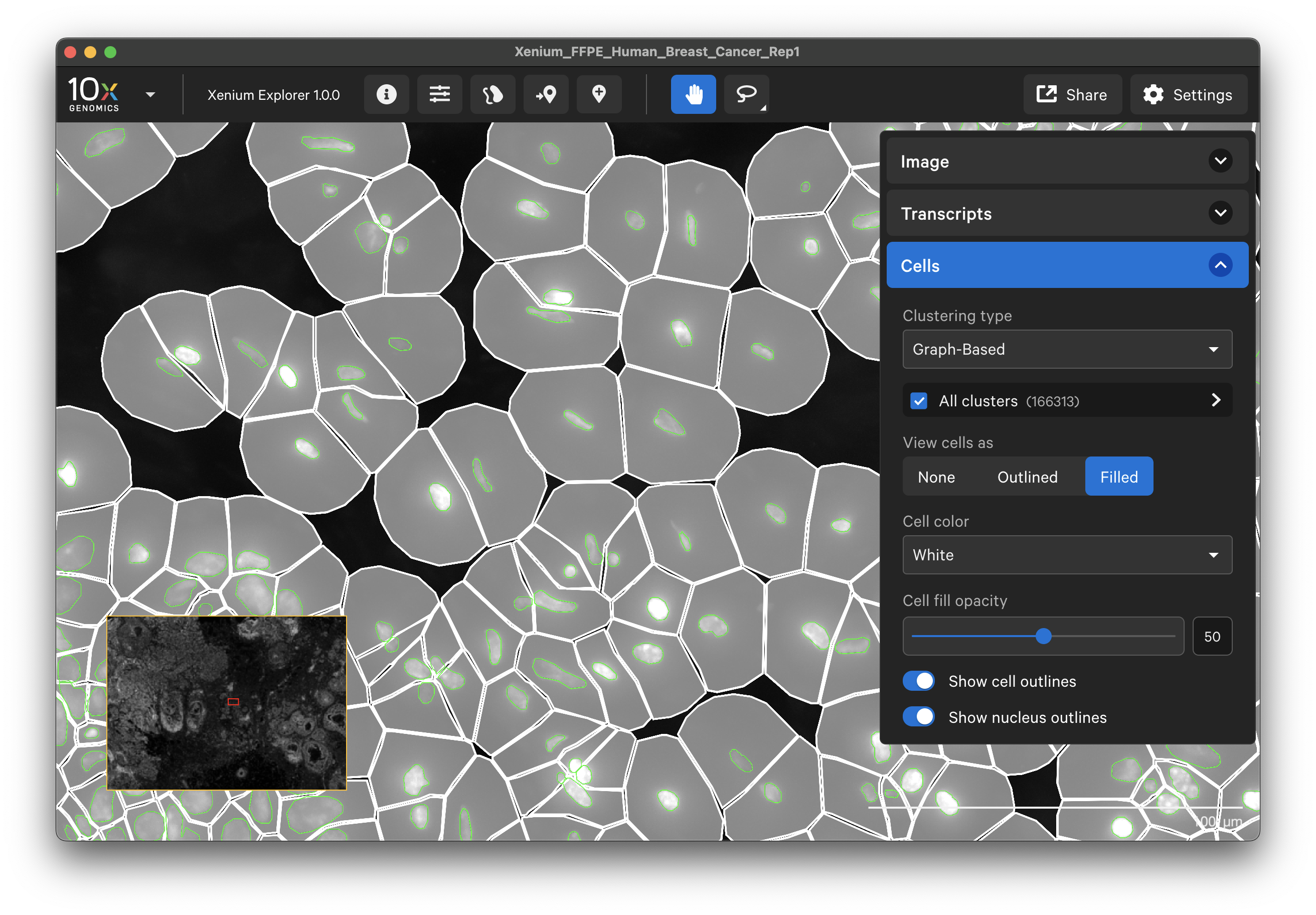The image size is (1316, 915).
Task: Click the opacity value field showing 50
Action: point(1212,637)
